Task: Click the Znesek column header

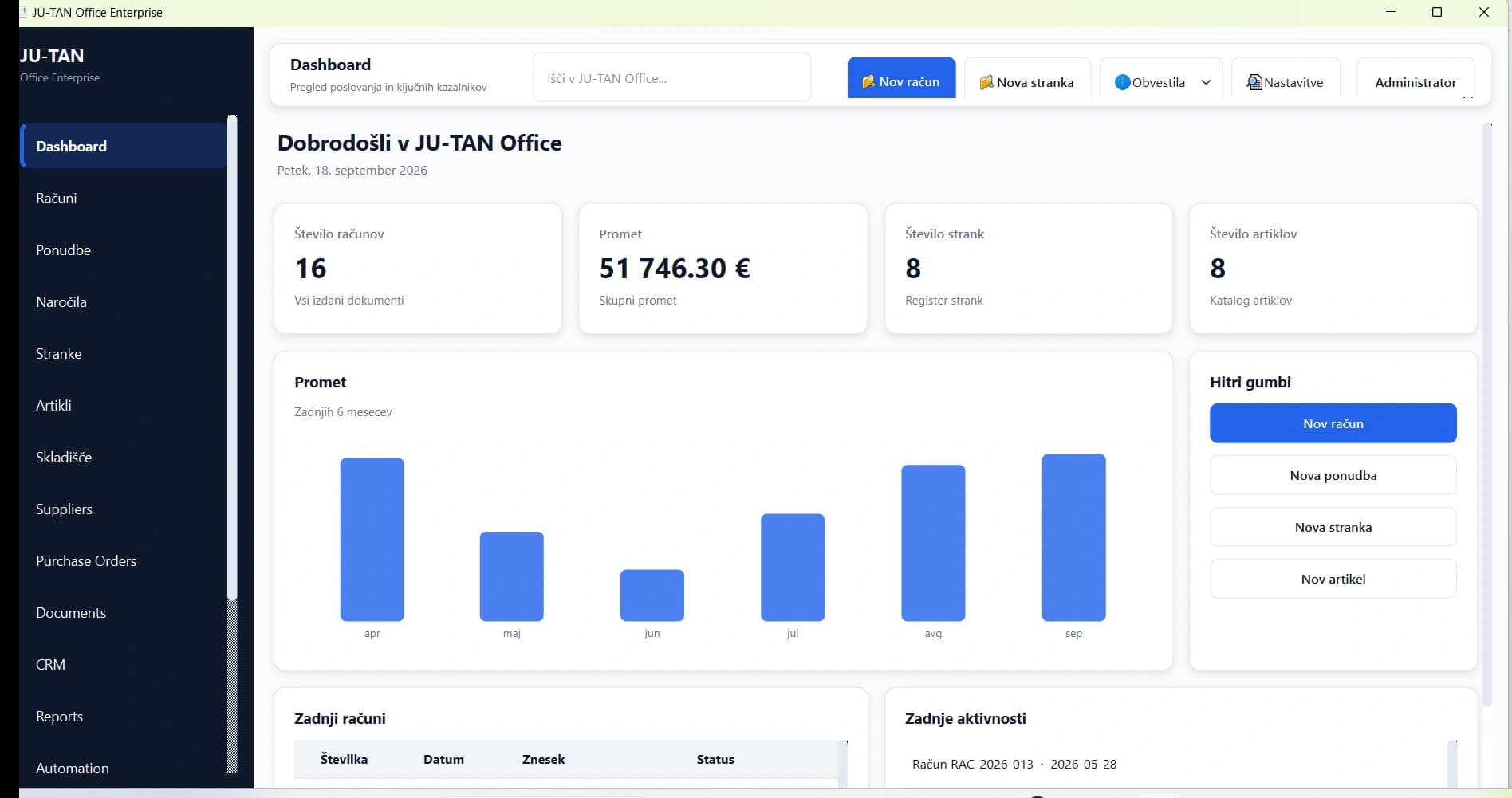Action: 543,759
